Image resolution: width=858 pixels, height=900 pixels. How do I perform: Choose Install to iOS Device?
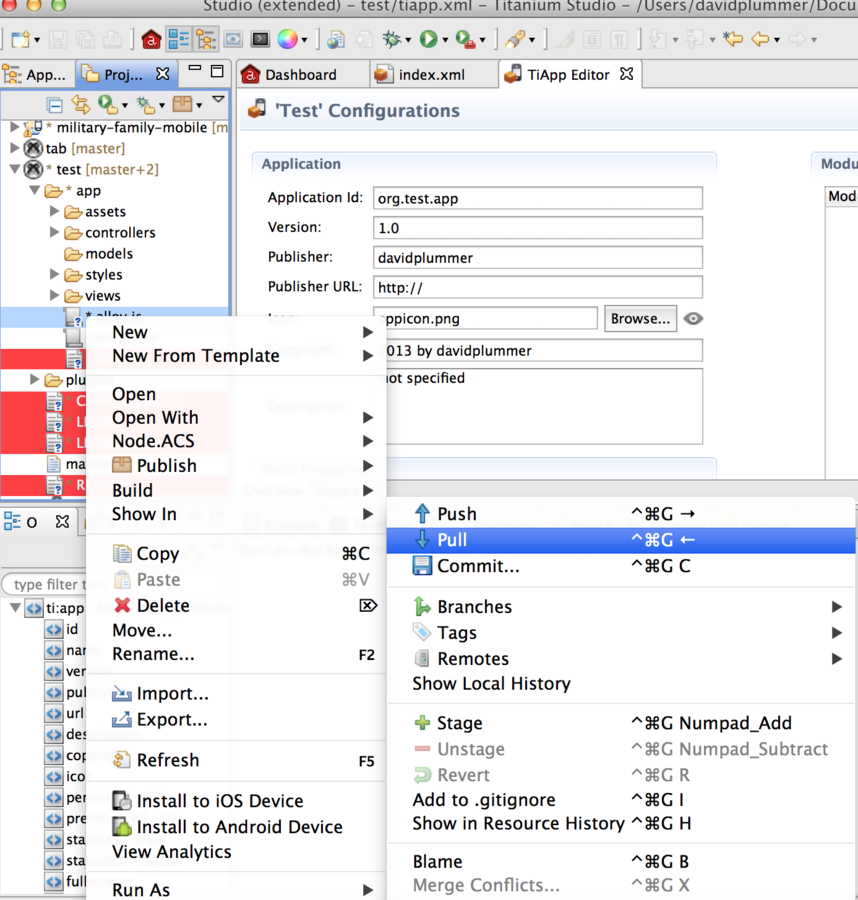(x=236, y=801)
